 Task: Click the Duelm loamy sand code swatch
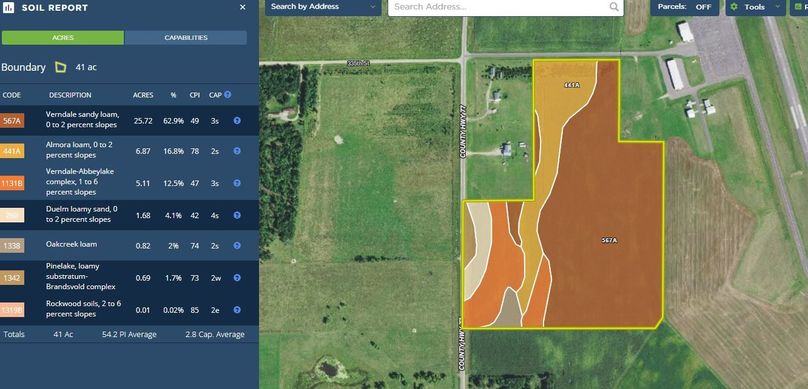point(12,215)
